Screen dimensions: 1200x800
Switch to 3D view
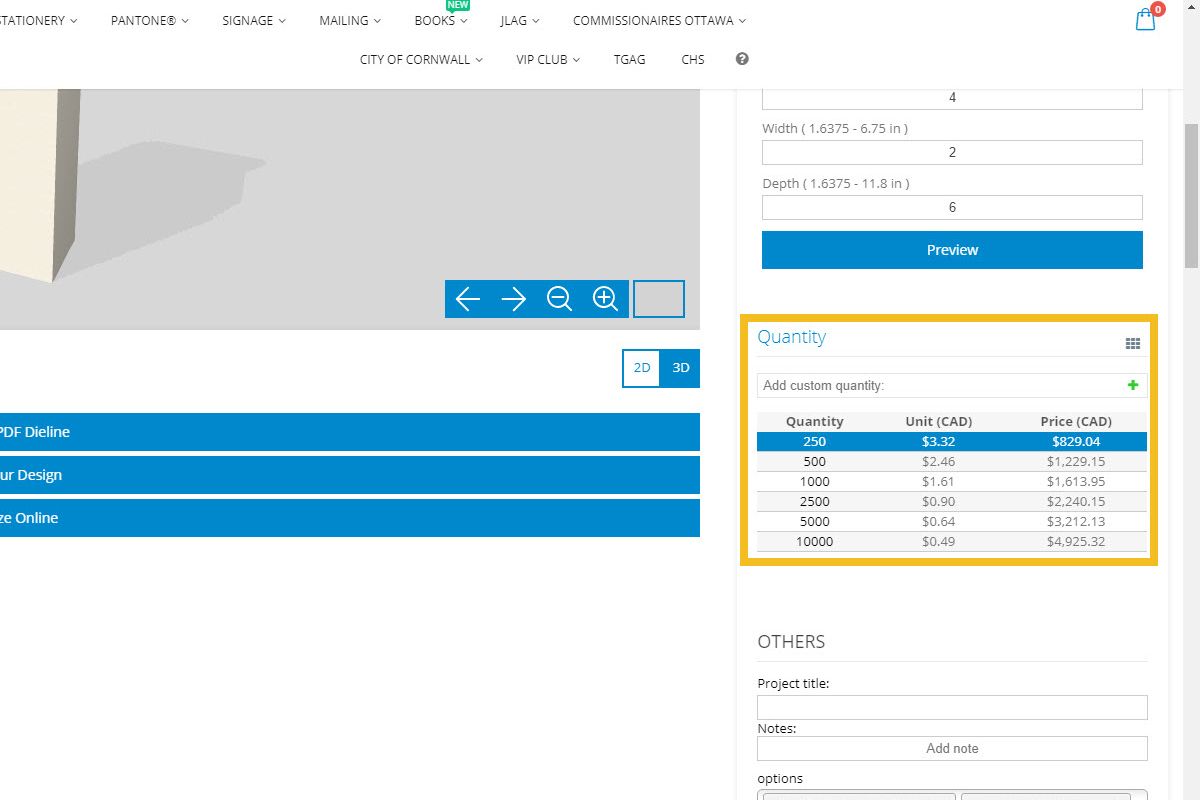point(681,368)
